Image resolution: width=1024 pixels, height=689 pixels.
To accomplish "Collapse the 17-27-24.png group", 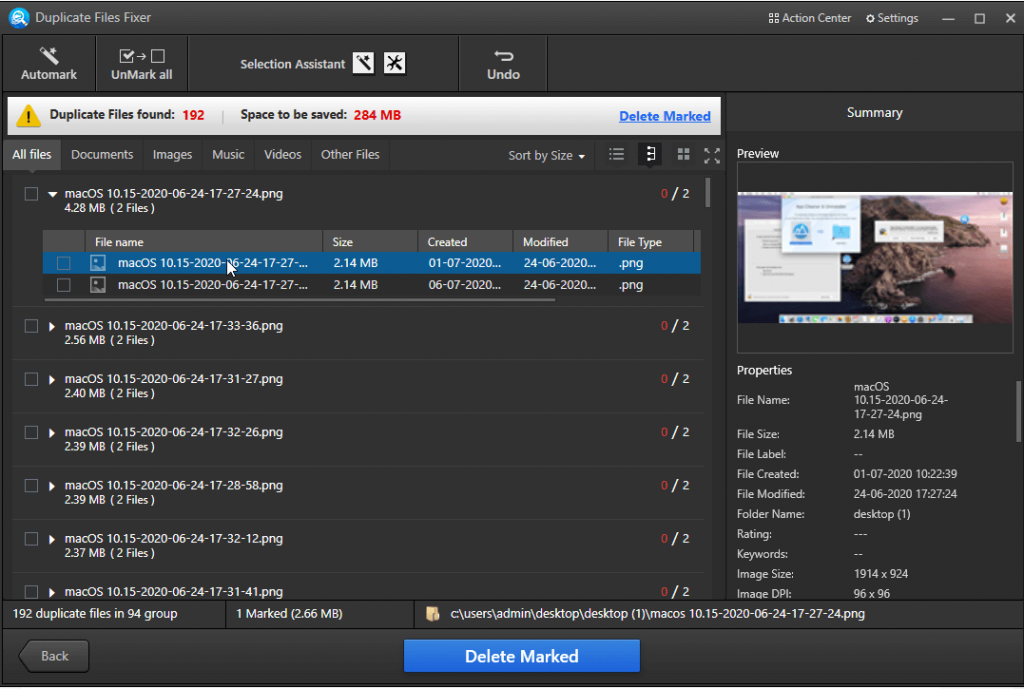I will coord(52,194).
